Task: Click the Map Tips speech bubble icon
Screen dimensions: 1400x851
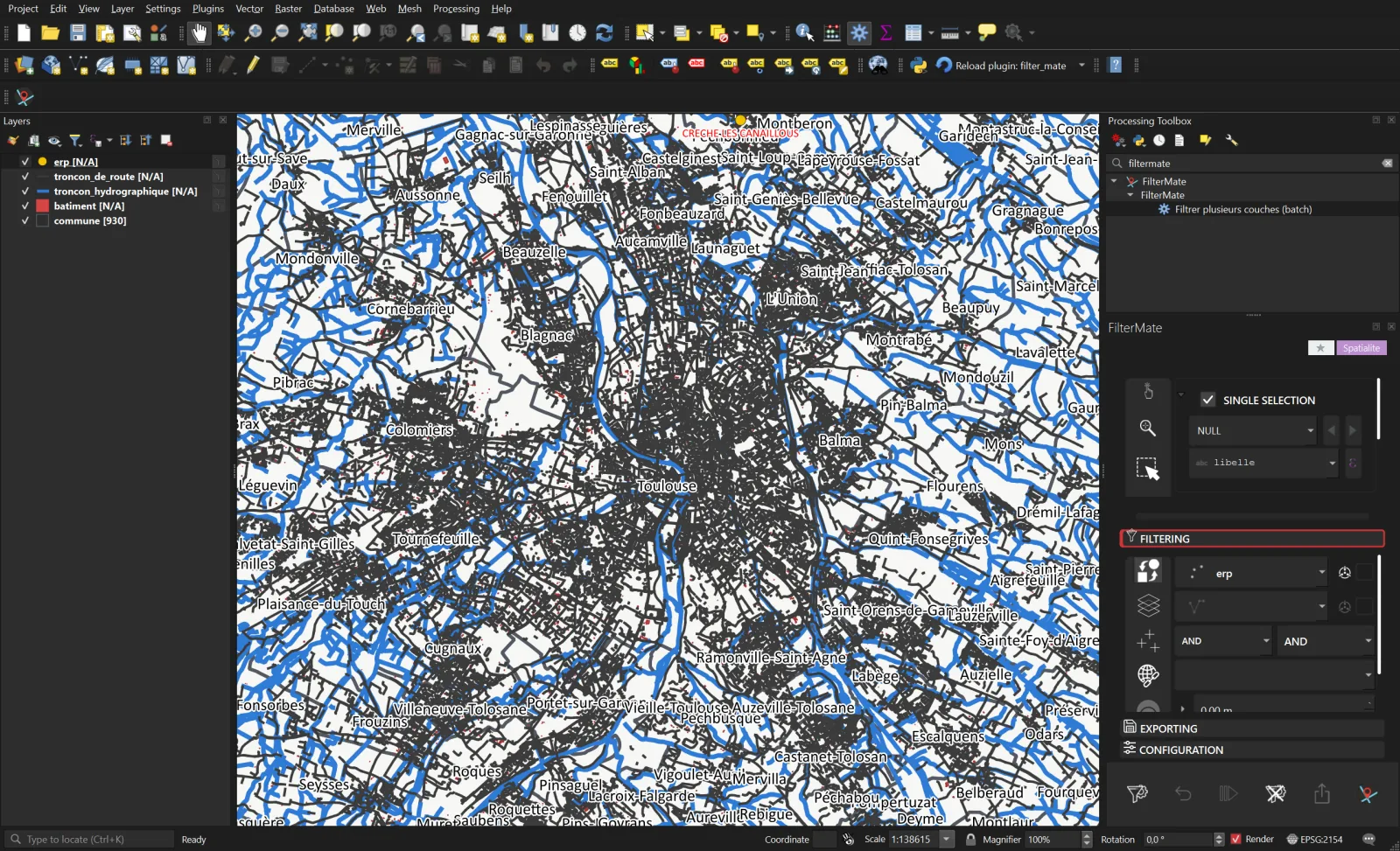Action: tap(987, 33)
